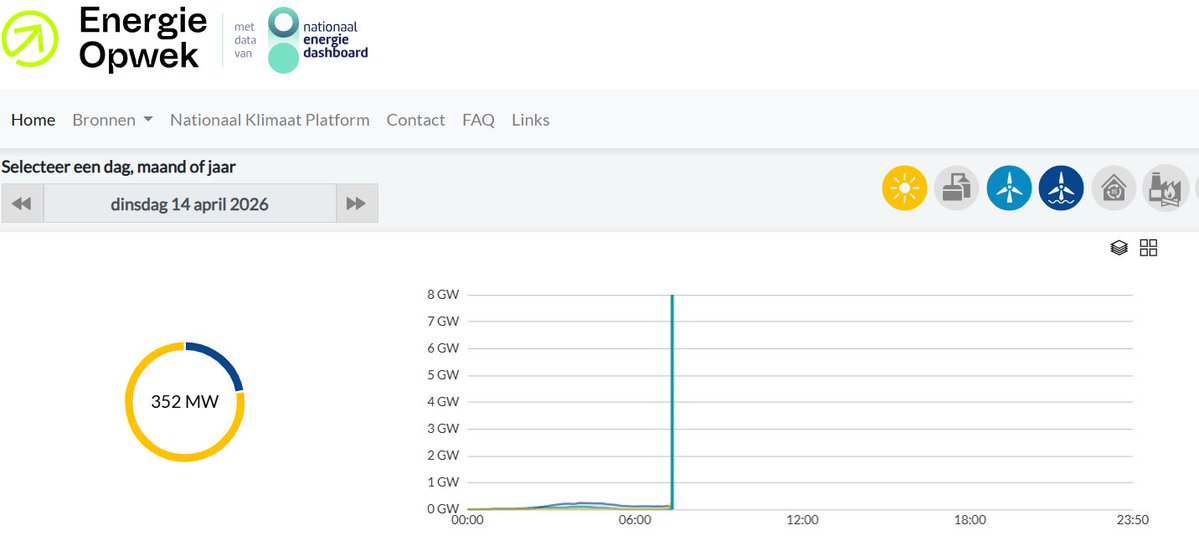
Task: Switch to grid tiles chart view
Action: pos(1149,248)
